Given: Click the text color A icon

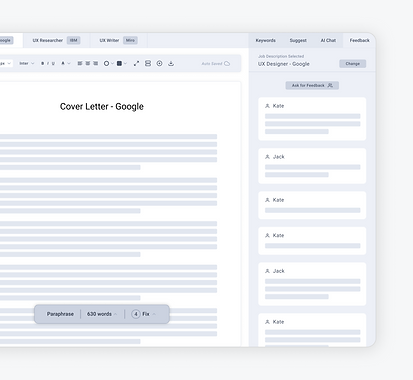Looking at the screenshot, I should tap(63, 63).
